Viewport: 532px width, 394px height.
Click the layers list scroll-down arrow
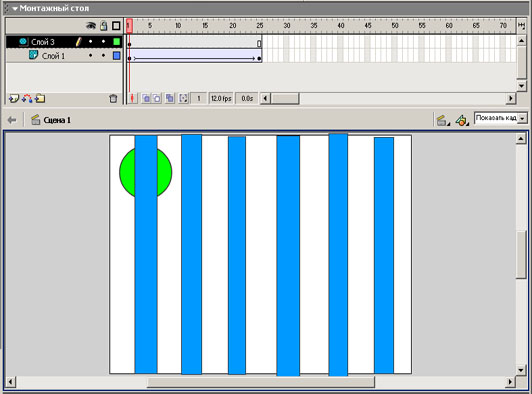(521, 86)
